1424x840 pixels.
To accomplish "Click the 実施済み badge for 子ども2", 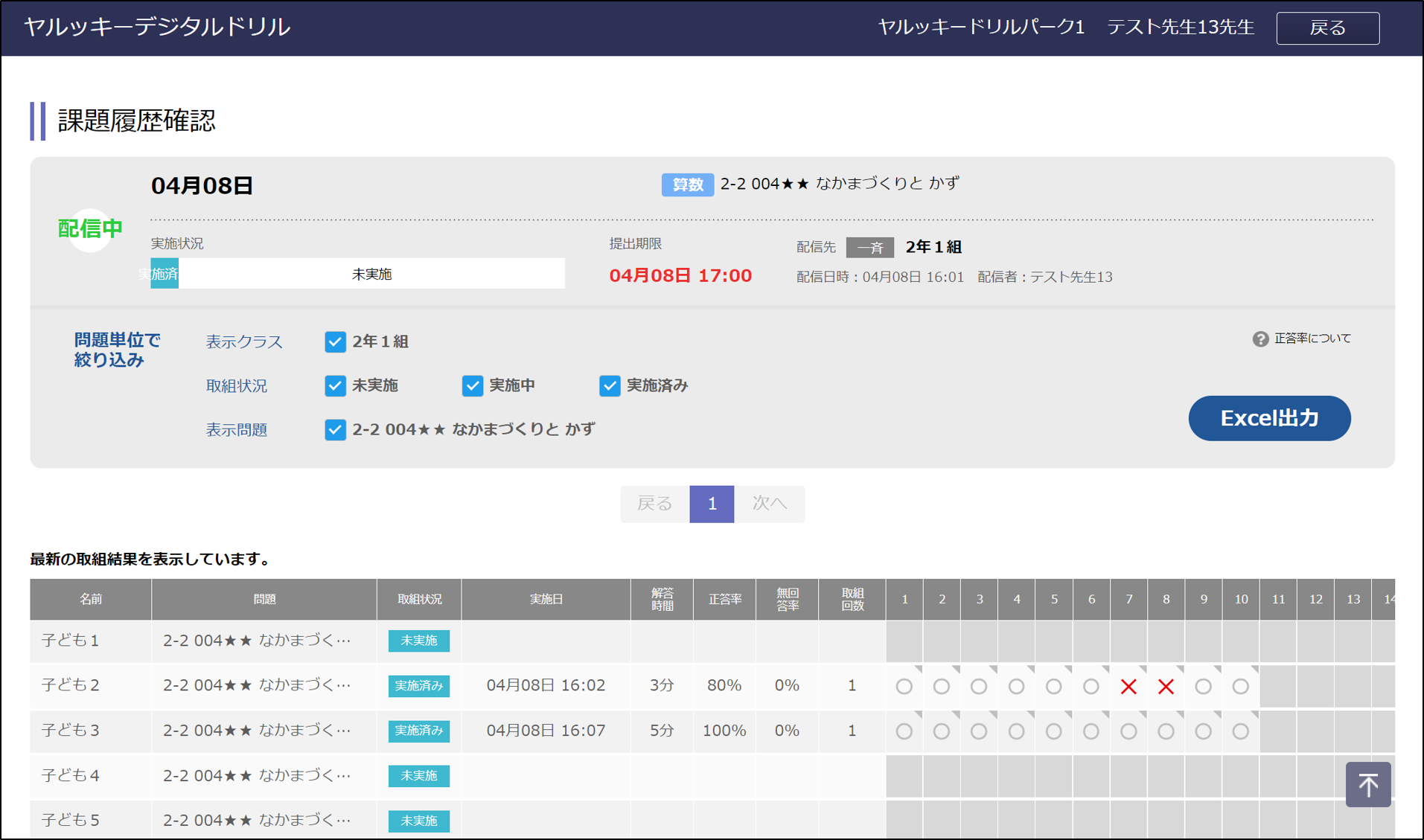I will tap(418, 686).
